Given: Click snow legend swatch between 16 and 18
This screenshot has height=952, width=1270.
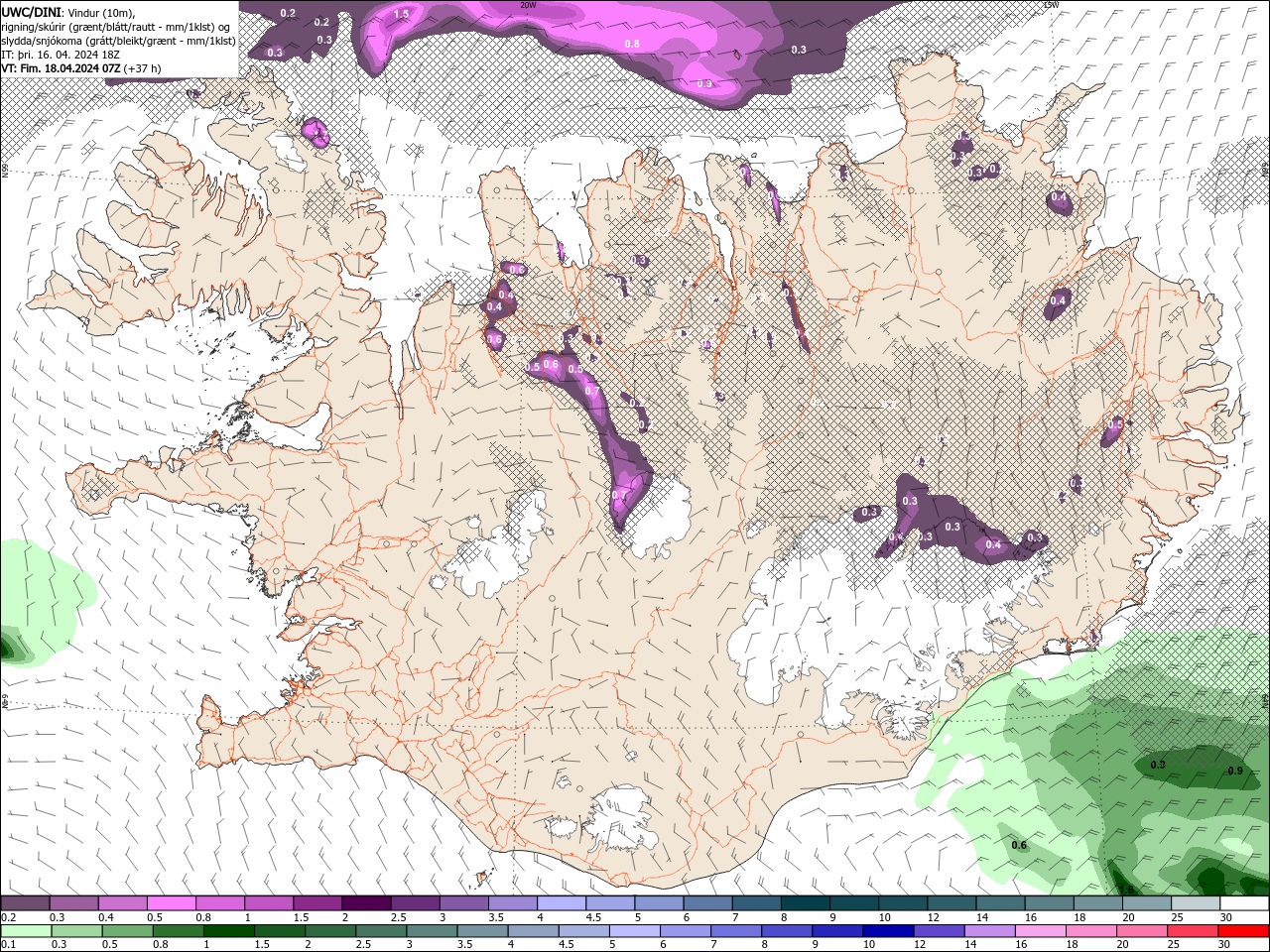Looking at the screenshot, I should (x=1051, y=903).
